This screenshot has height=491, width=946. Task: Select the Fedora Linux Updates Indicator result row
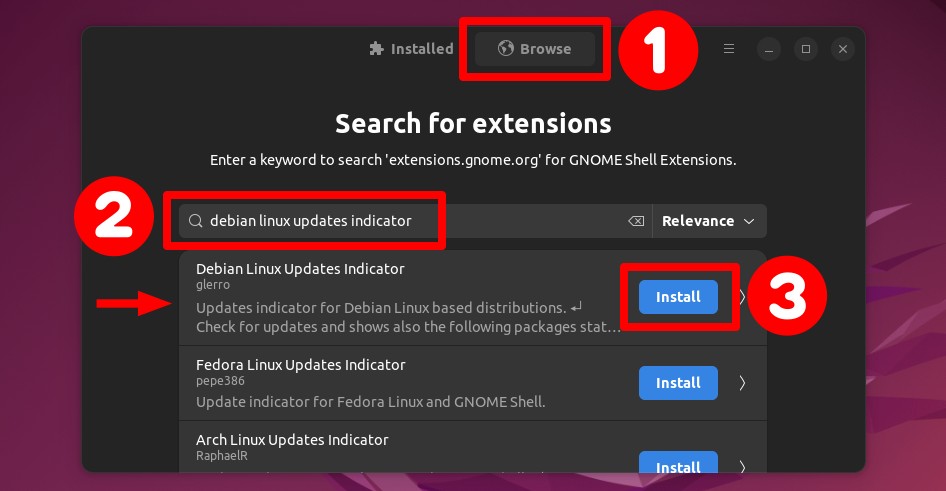(x=473, y=383)
